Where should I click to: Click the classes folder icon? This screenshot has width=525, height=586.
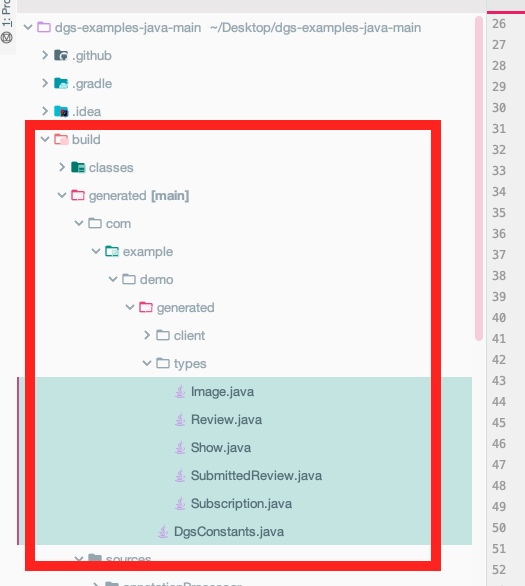click(x=78, y=167)
